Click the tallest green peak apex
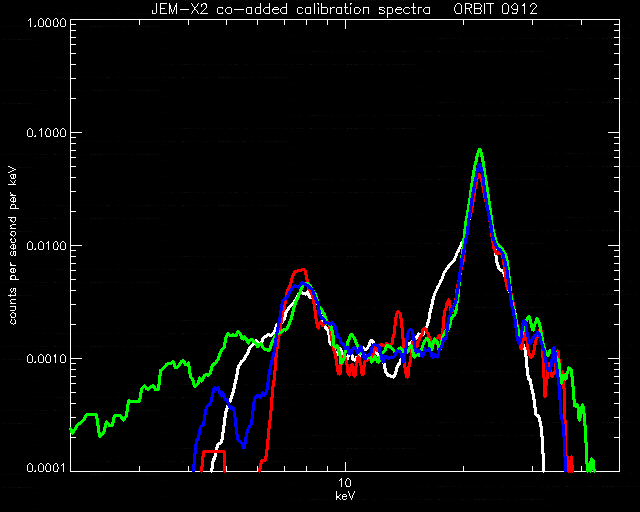 (x=480, y=150)
